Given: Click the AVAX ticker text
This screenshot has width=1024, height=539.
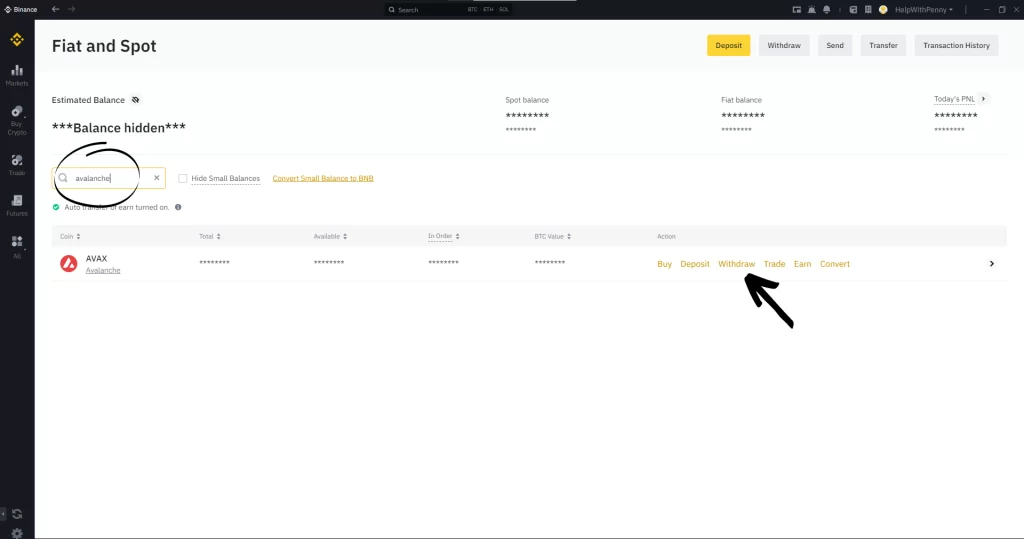Looking at the screenshot, I should click(96, 259).
